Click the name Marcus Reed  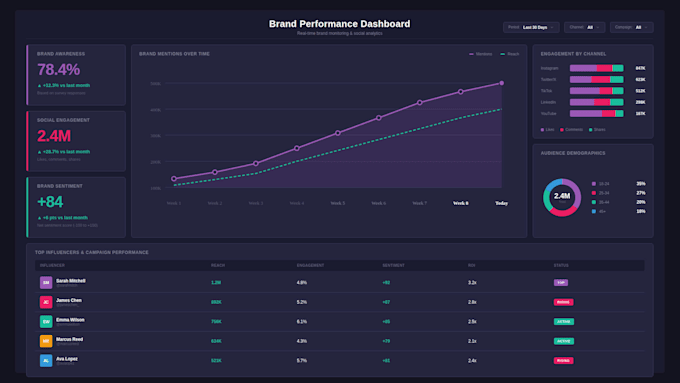pyautogui.click(x=69, y=339)
